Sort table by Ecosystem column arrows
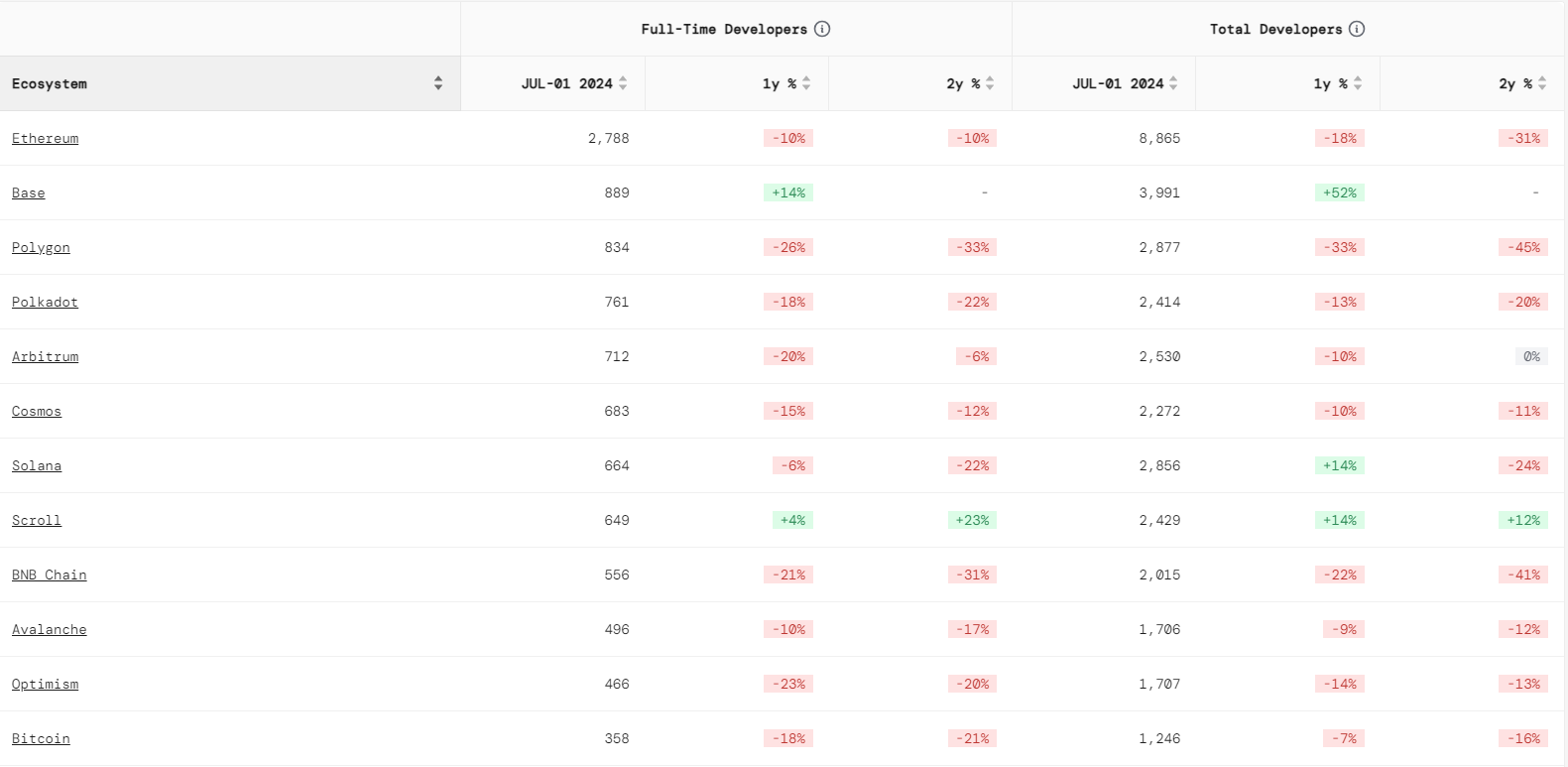 (x=438, y=83)
